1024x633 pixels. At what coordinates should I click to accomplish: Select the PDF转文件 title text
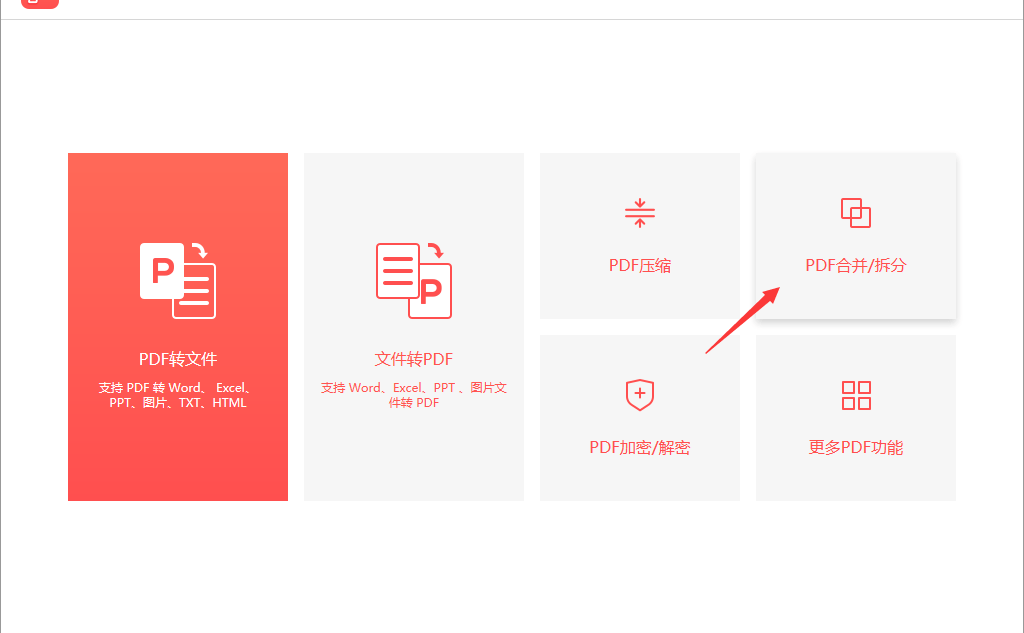click(178, 359)
